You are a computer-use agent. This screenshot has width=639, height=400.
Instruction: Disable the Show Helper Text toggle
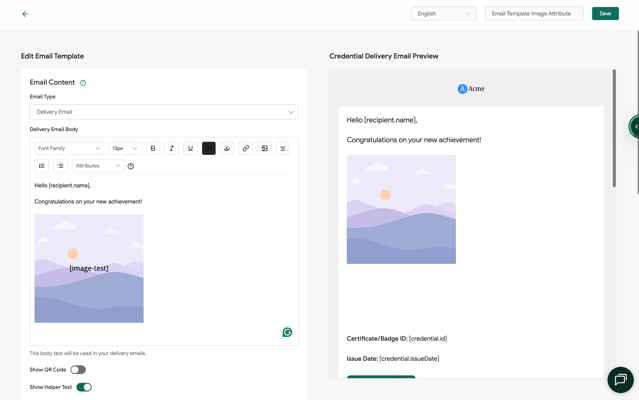coord(84,387)
